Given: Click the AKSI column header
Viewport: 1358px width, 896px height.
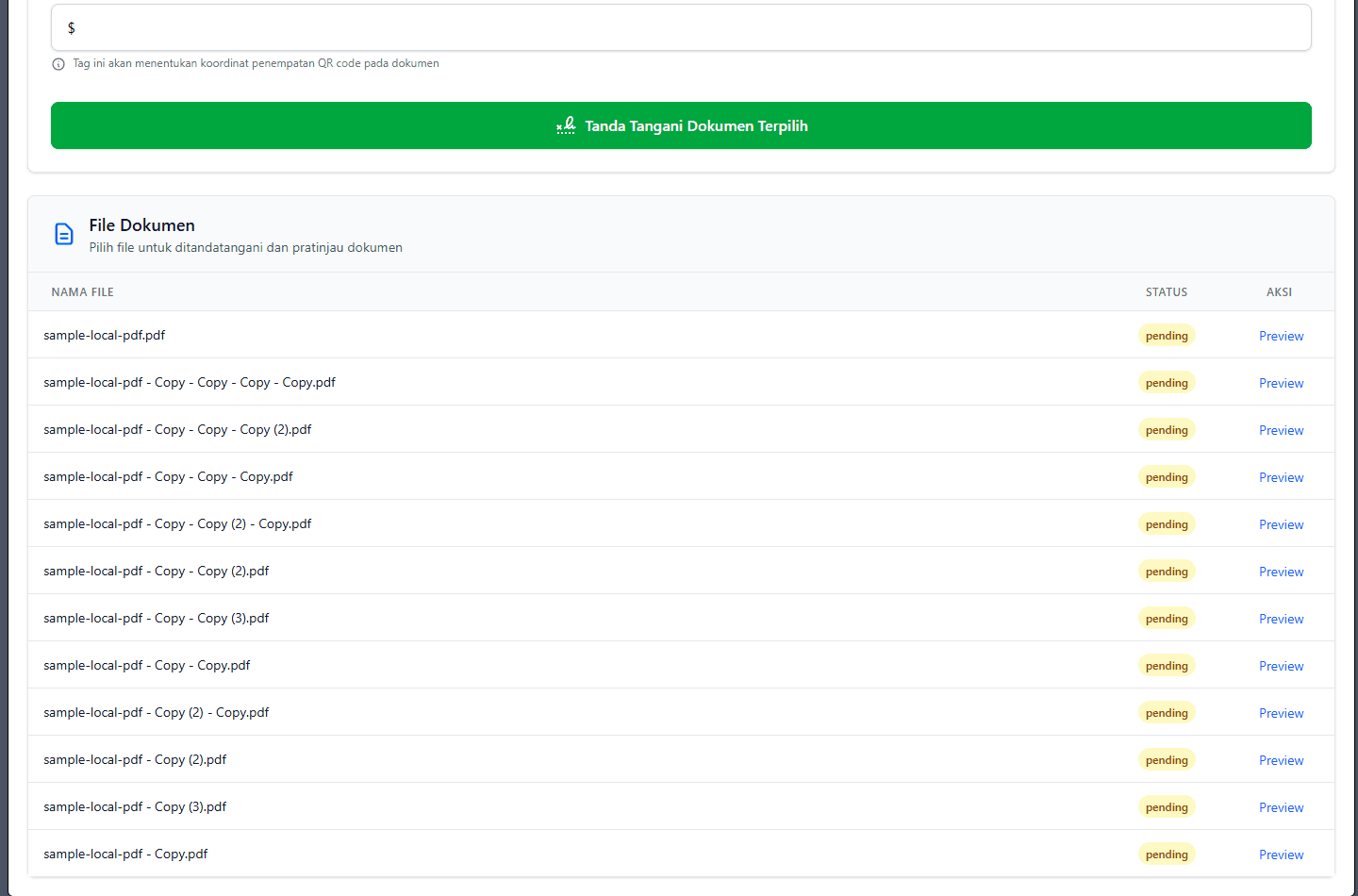Looking at the screenshot, I should pyautogui.click(x=1279, y=292).
